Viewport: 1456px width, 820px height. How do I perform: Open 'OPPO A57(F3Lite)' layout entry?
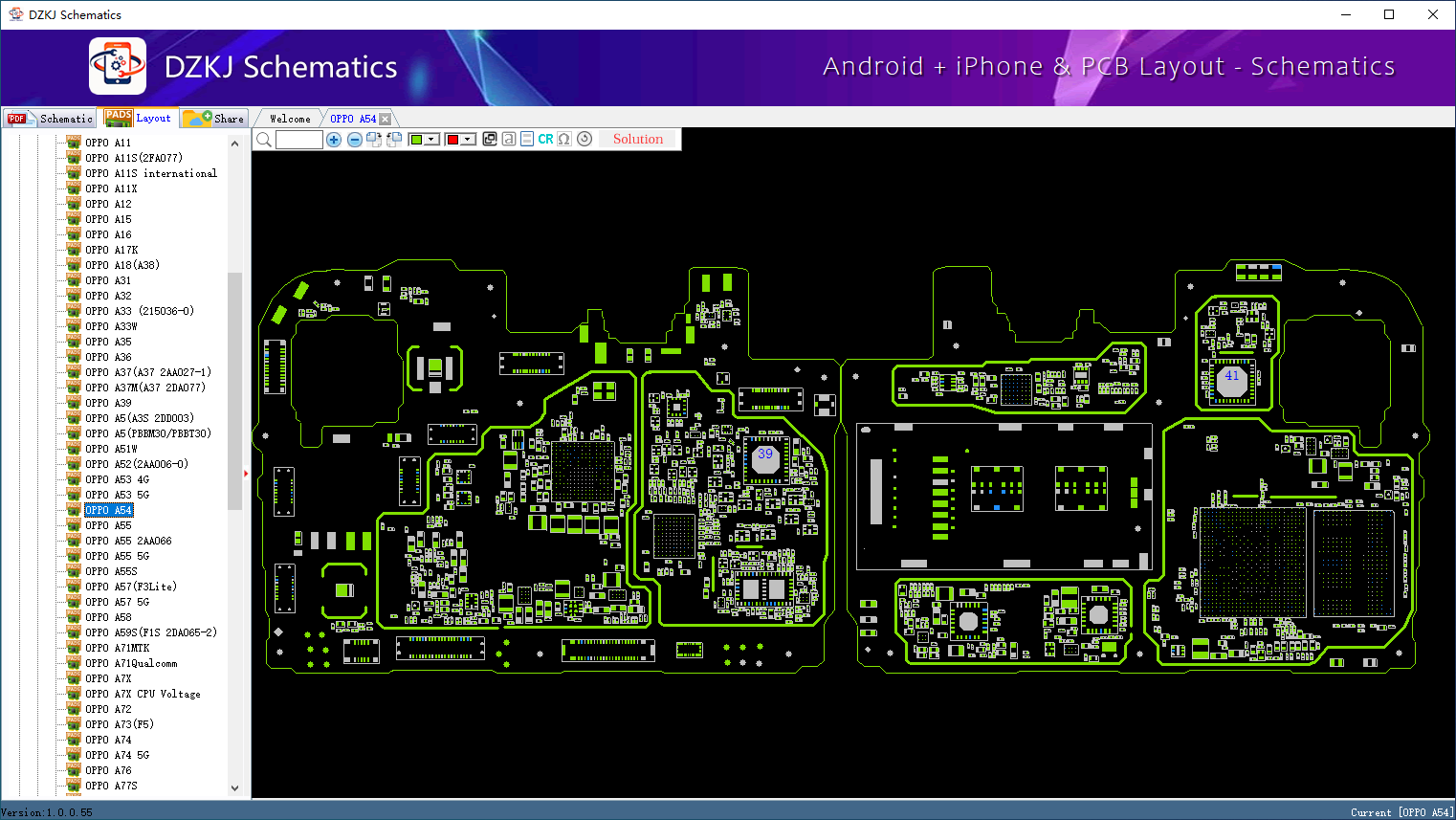click(x=131, y=587)
